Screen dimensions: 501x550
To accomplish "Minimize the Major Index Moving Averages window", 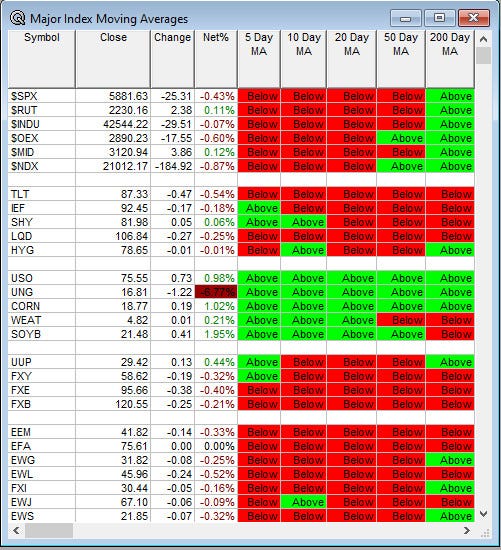I will [x=406, y=18].
